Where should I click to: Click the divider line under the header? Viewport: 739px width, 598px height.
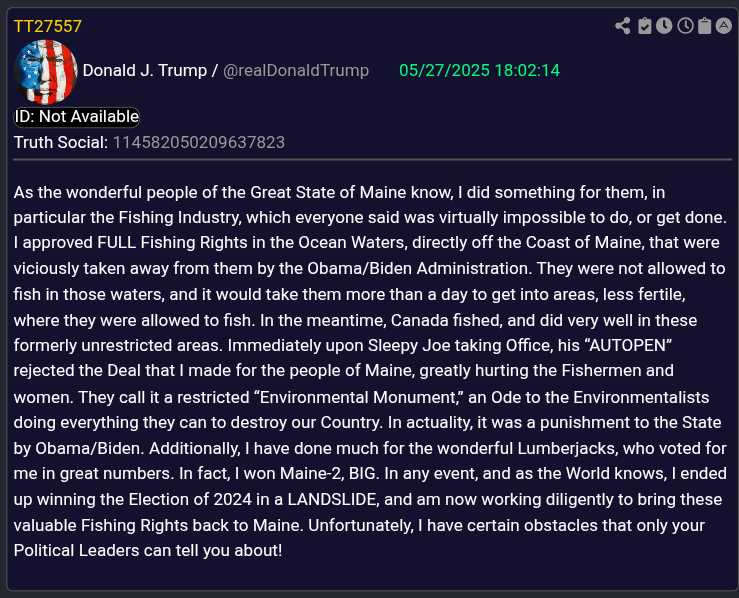(x=372, y=159)
